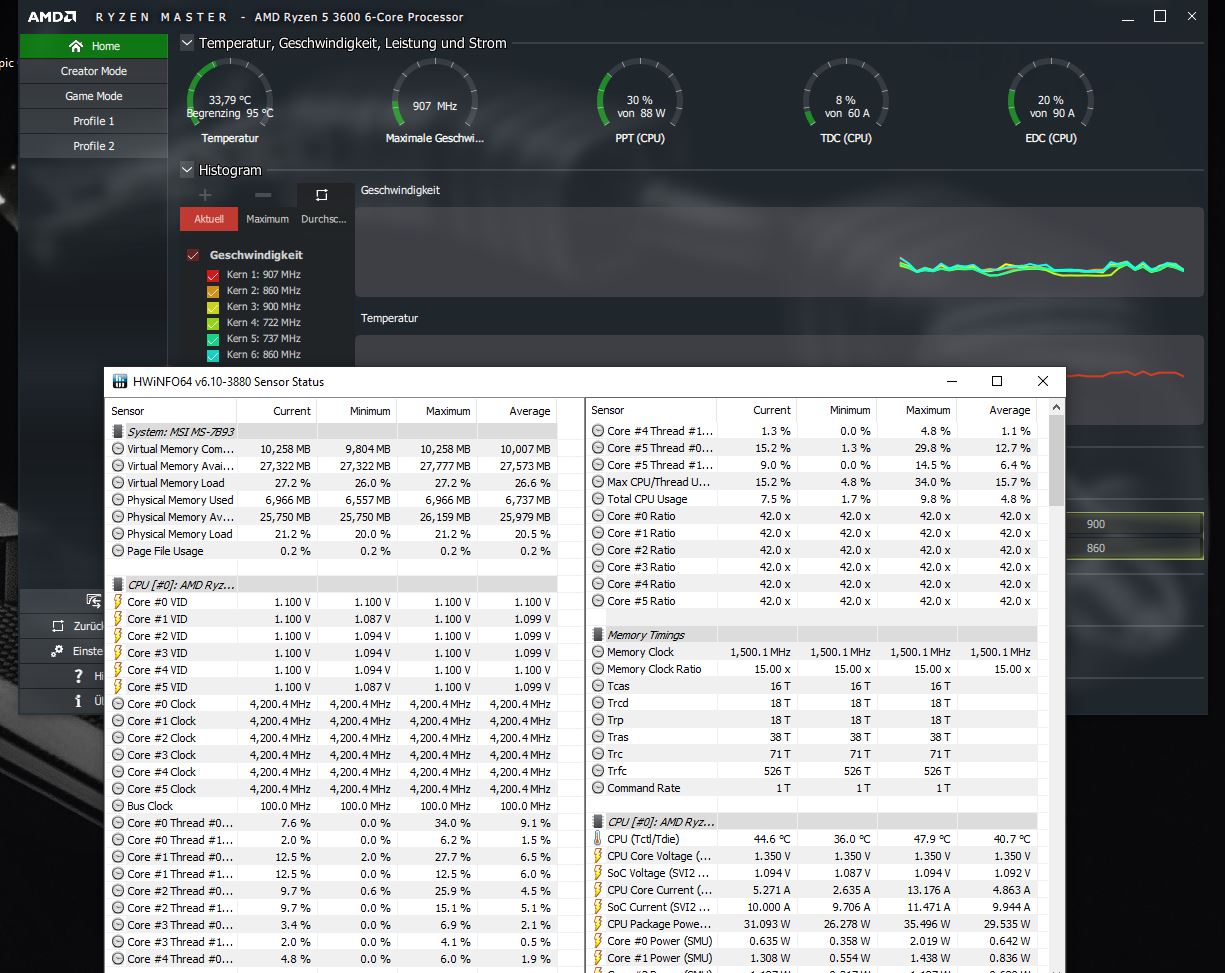The width and height of the screenshot is (1225, 973).
Task: Toggle the Kern 1: 907 MHz checkbox
Action: point(213,275)
